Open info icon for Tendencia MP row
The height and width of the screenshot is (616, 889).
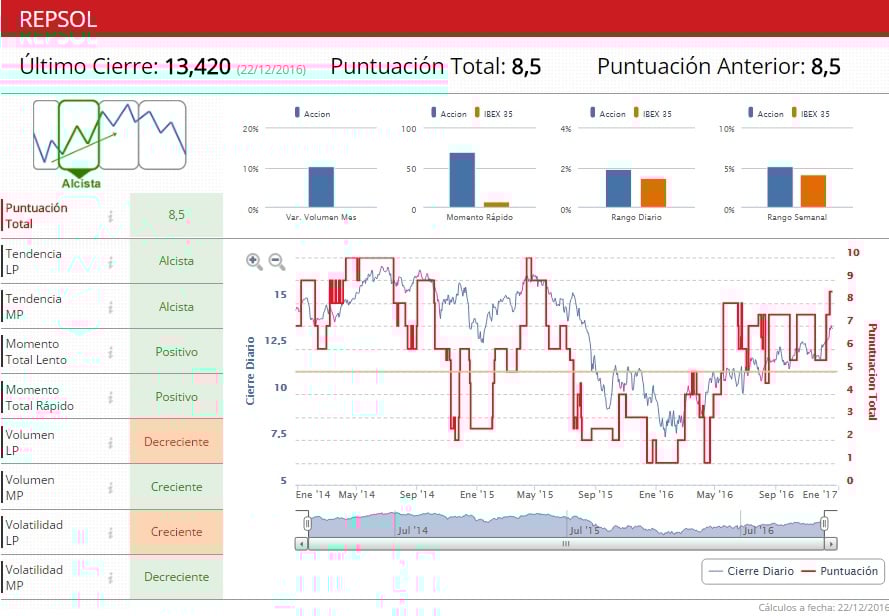(x=111, y=307)
